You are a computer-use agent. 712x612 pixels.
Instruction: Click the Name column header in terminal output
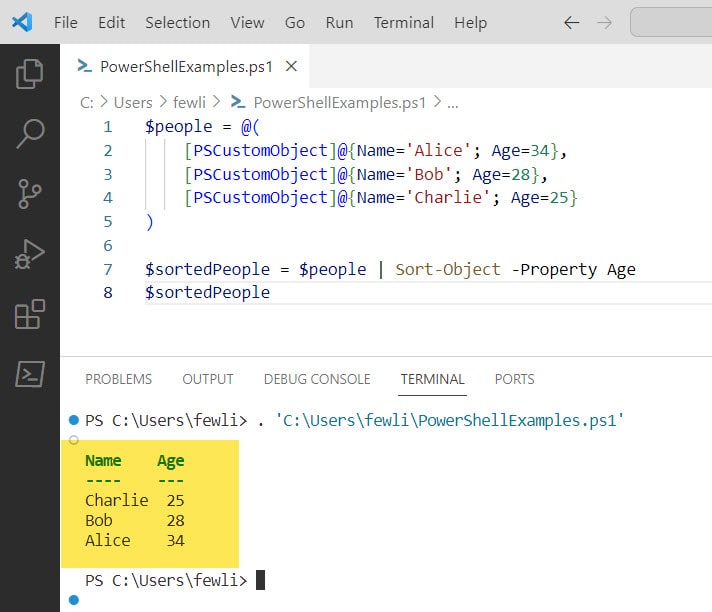click(103, 461)
